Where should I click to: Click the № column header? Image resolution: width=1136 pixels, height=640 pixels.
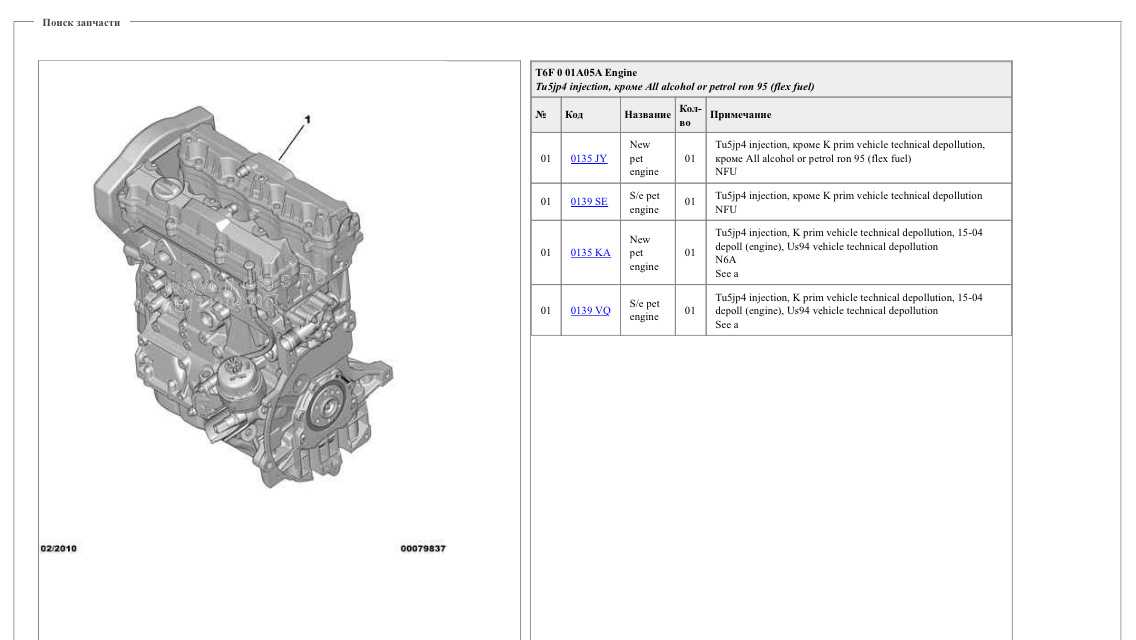(540, 115)
